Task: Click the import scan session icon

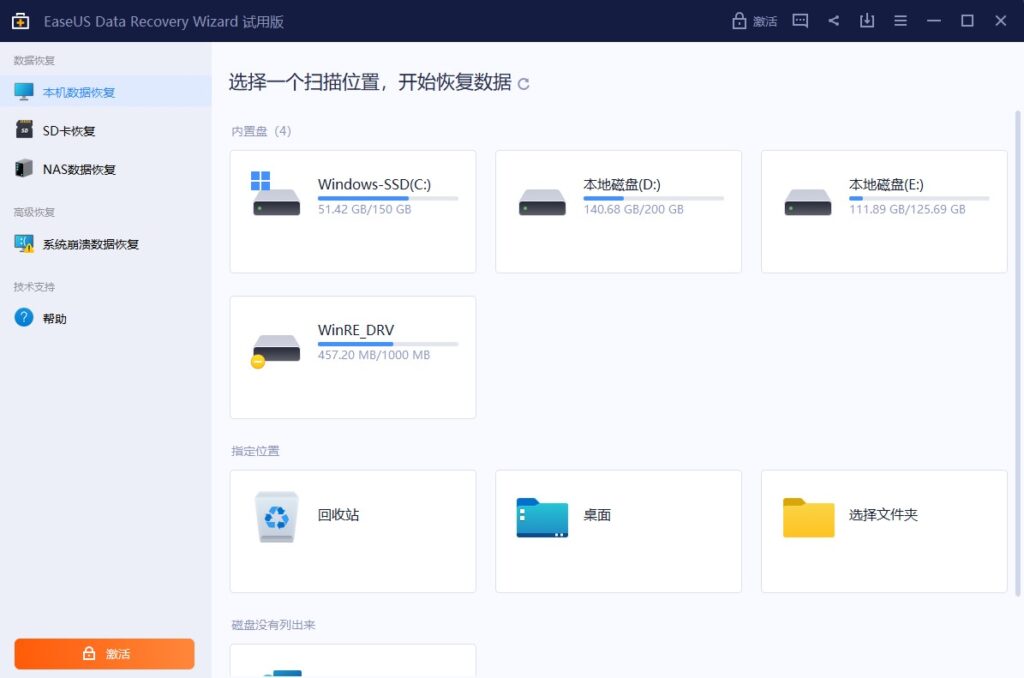Action: click(867, 21)
